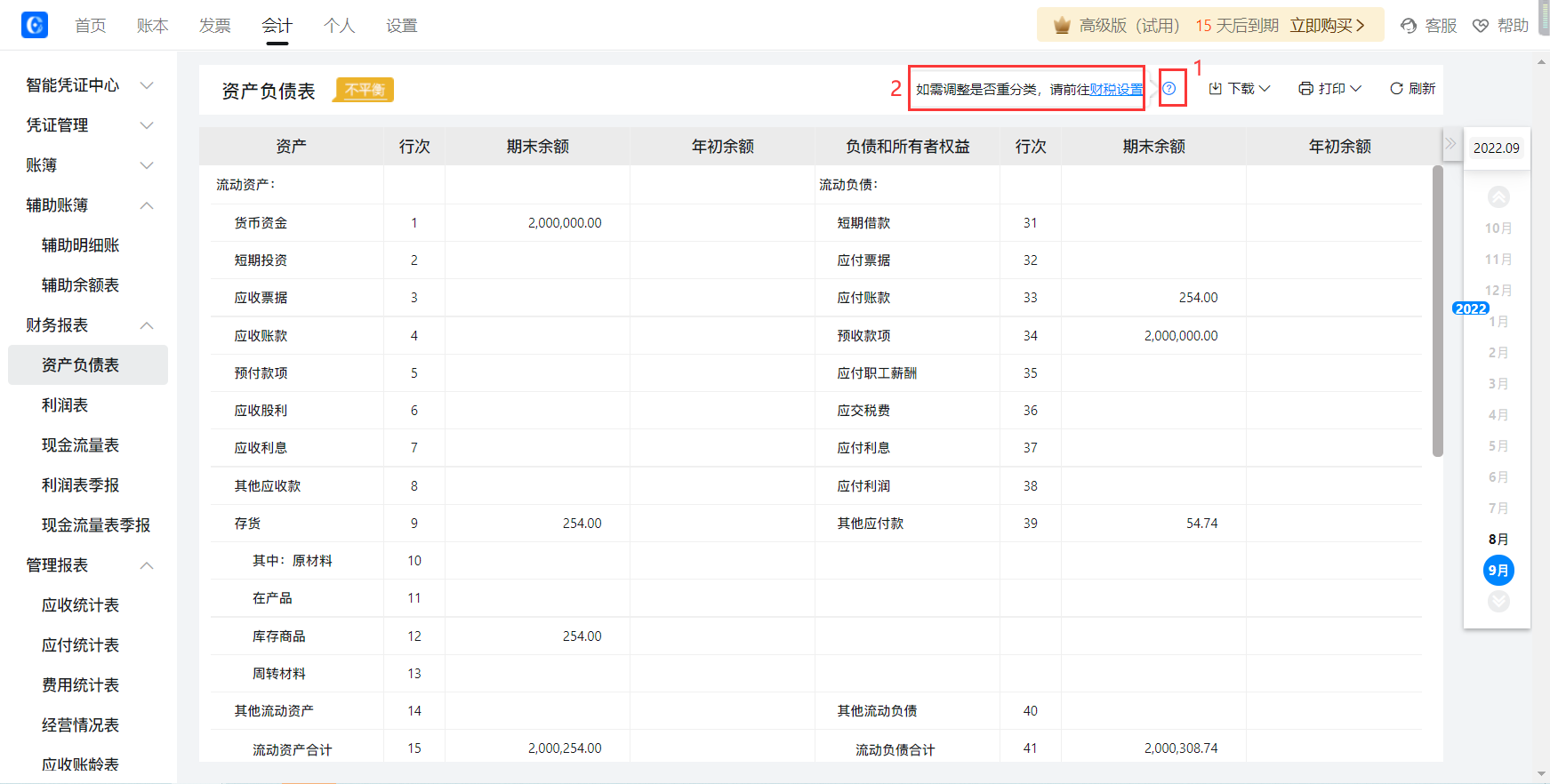Click the blue app logo icon
Screen dimensions: 1550x784
click(x=34, y=25)
